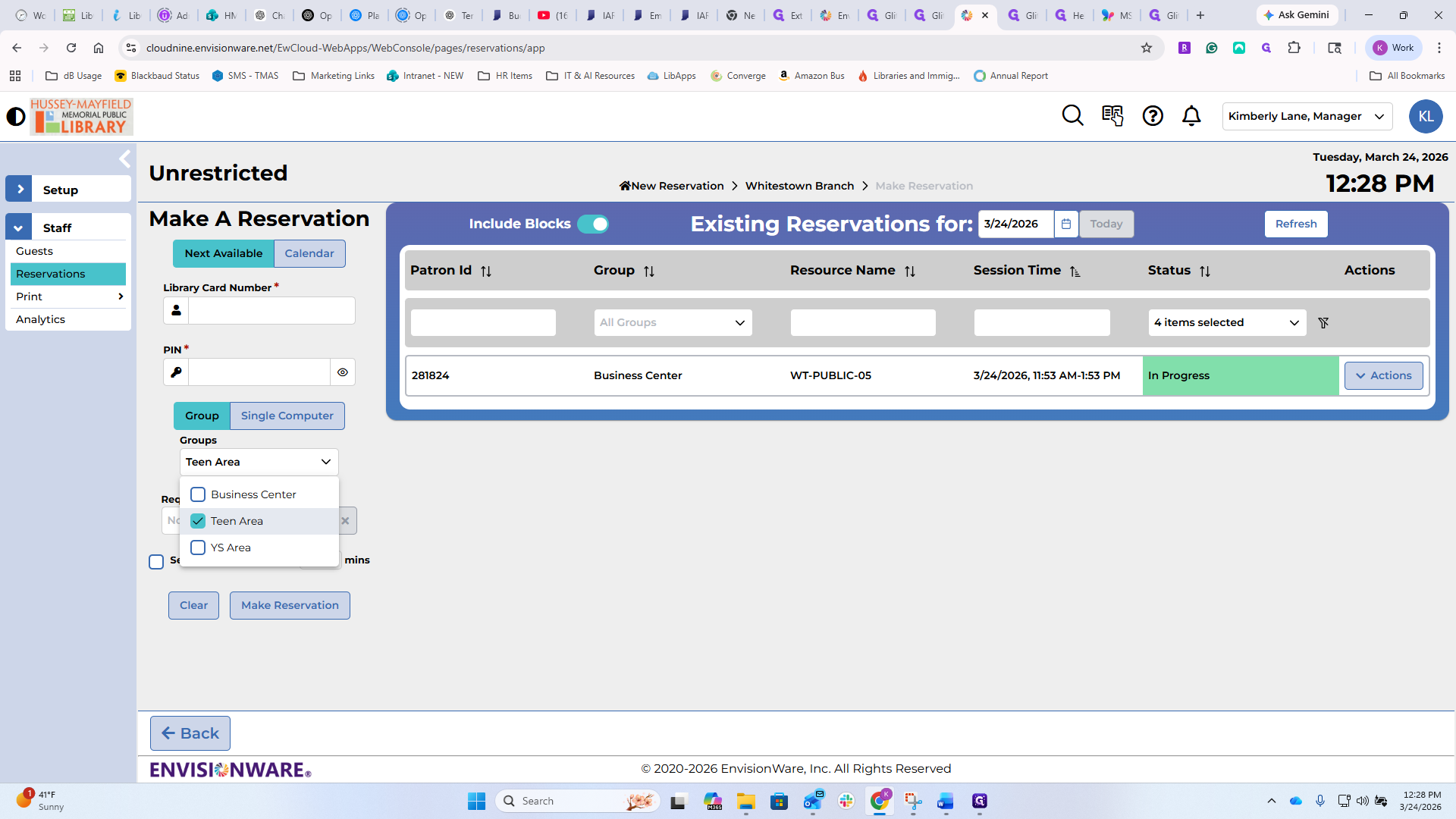Check the YS Area checkbox
The image size is (1456, 819).
pyautogui.click(x=198, y=548)
